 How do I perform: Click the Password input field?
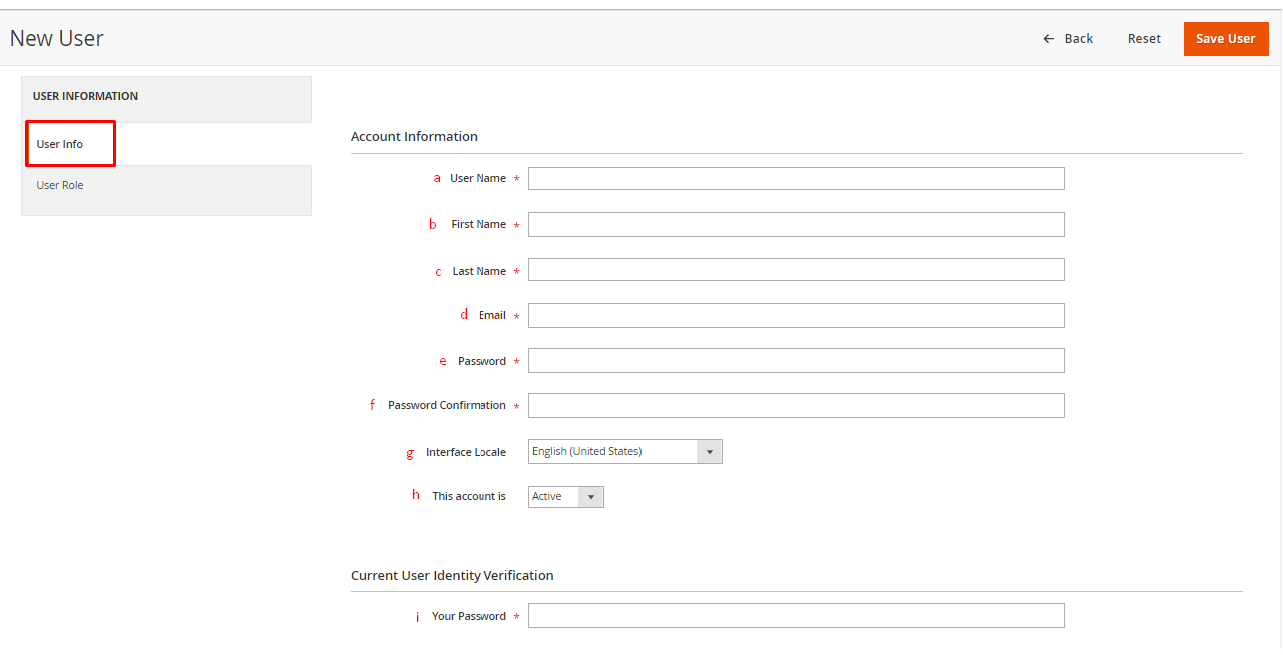796,360
